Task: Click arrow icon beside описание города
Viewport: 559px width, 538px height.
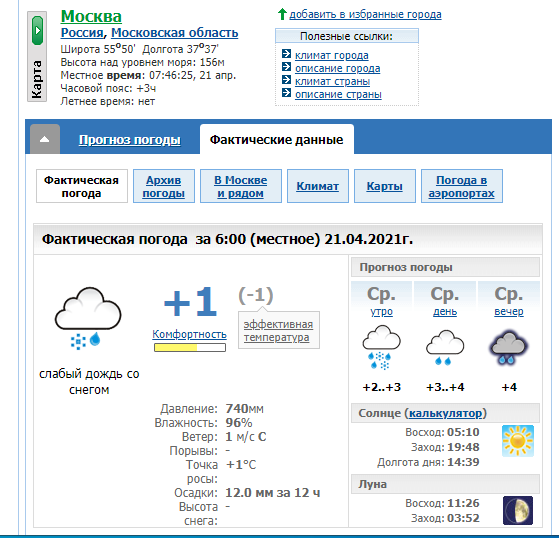Action: 286,67
